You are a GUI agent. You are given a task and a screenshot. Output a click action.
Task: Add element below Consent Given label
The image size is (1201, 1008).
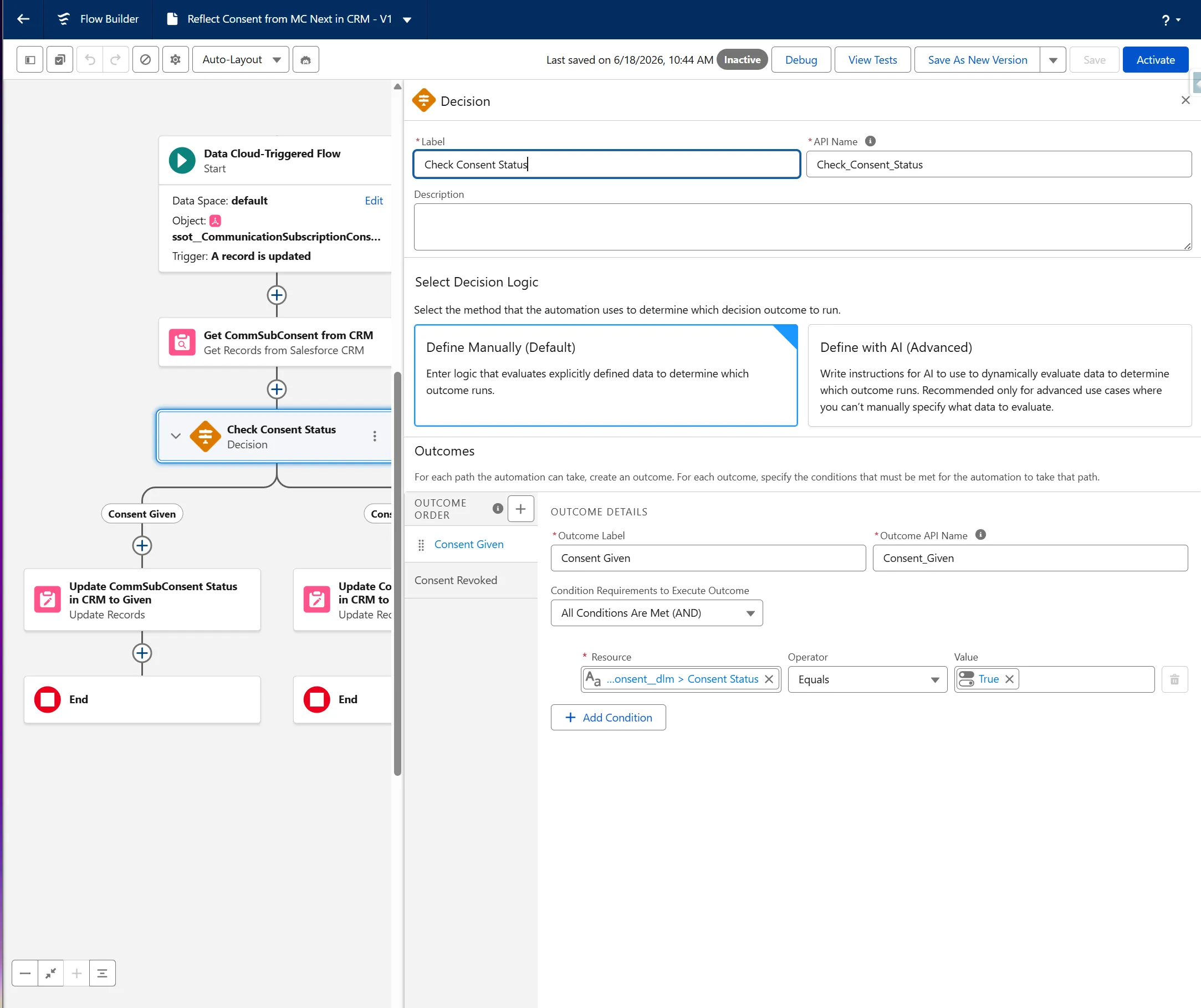point(142,545)
